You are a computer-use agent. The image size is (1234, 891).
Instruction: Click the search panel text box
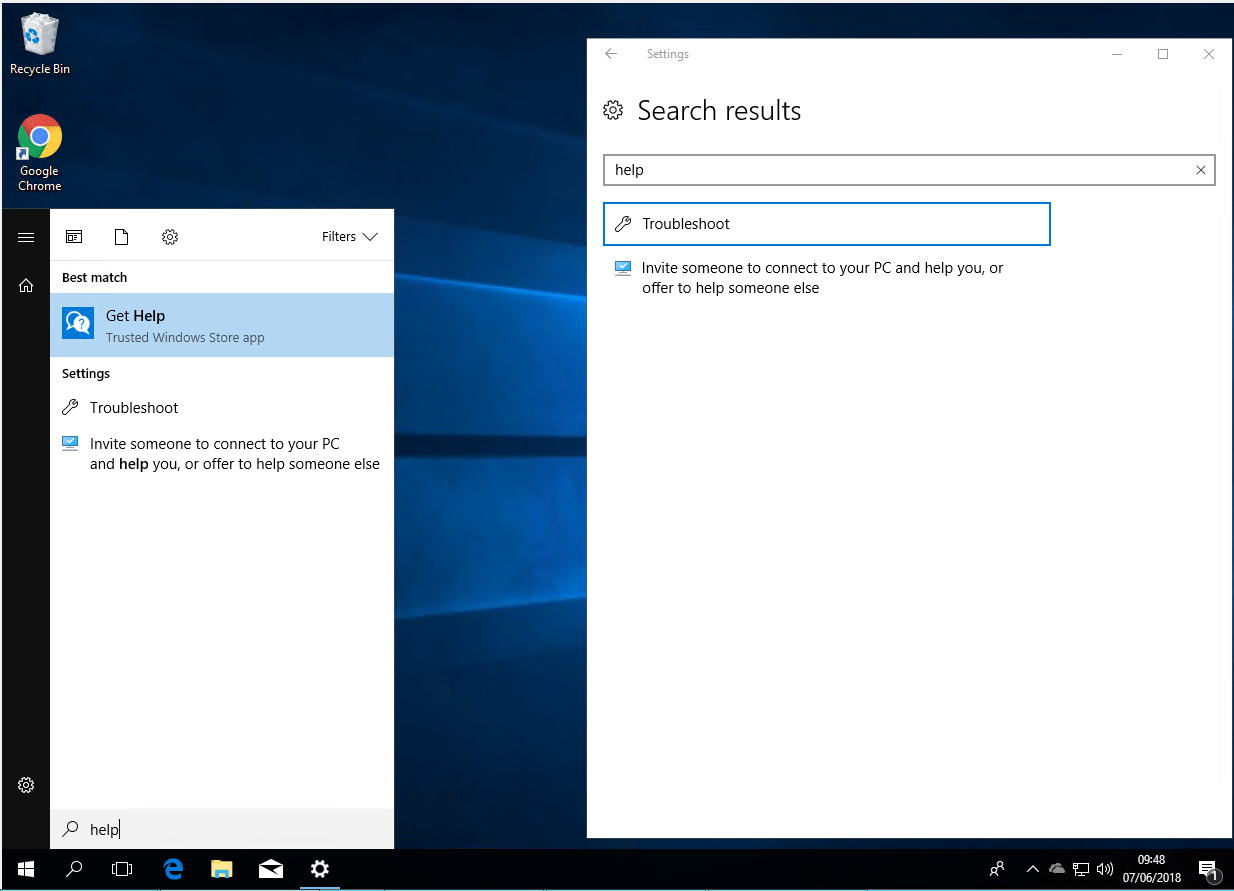[222, 829]
